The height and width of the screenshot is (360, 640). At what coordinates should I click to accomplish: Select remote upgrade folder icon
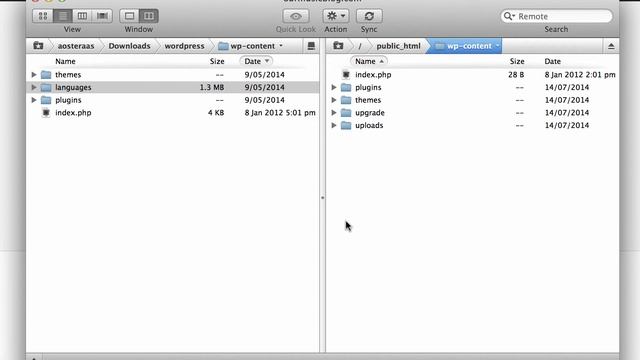tap(346, 113)
